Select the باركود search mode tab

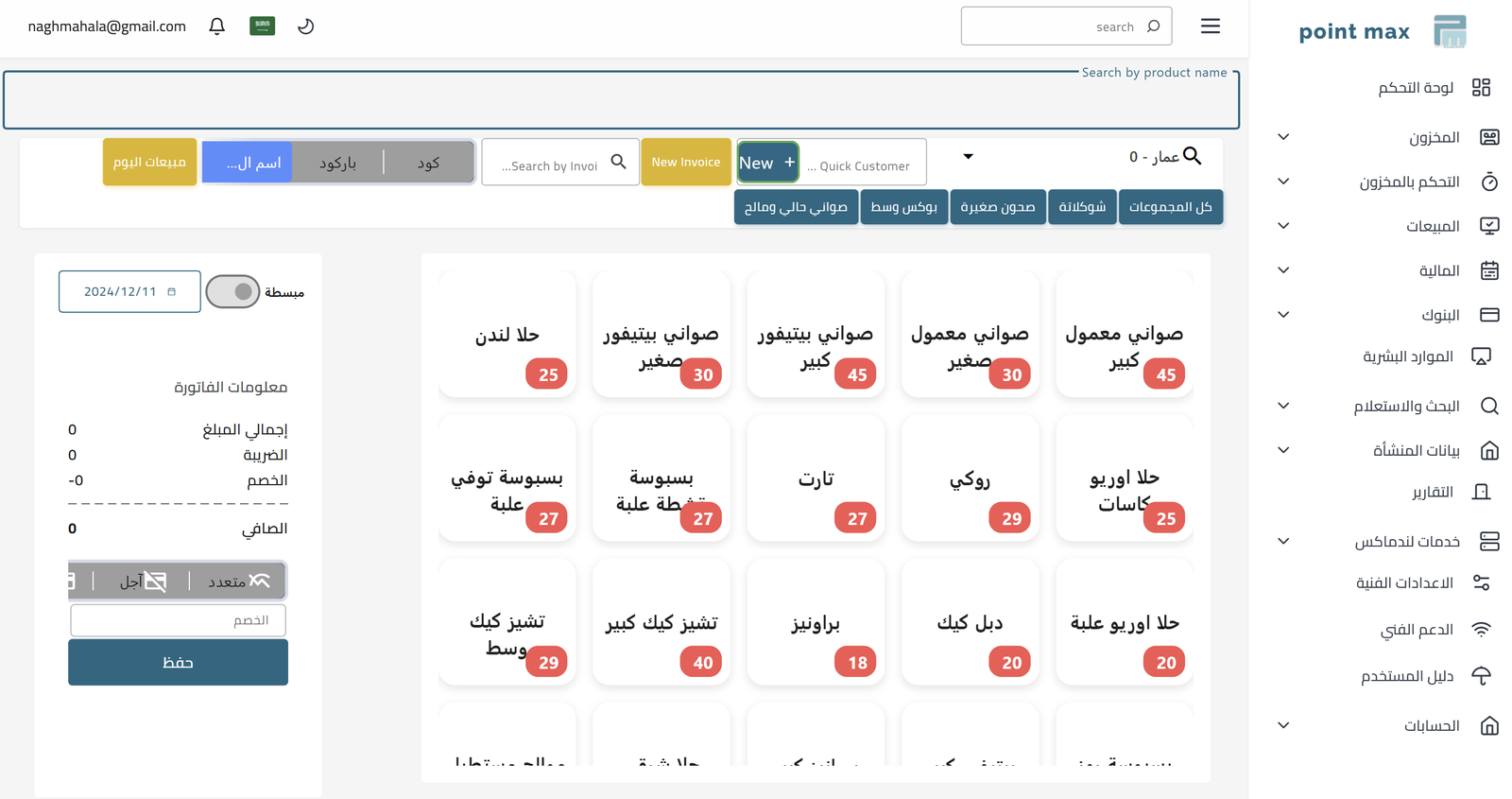point(337,163)
